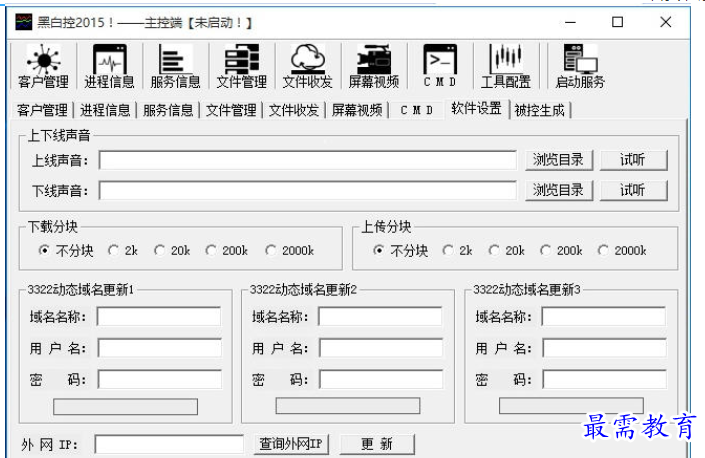This screenshot has height=458, width=705.
Task: Focus the 外网IP input field
Action: coord(169,444)
